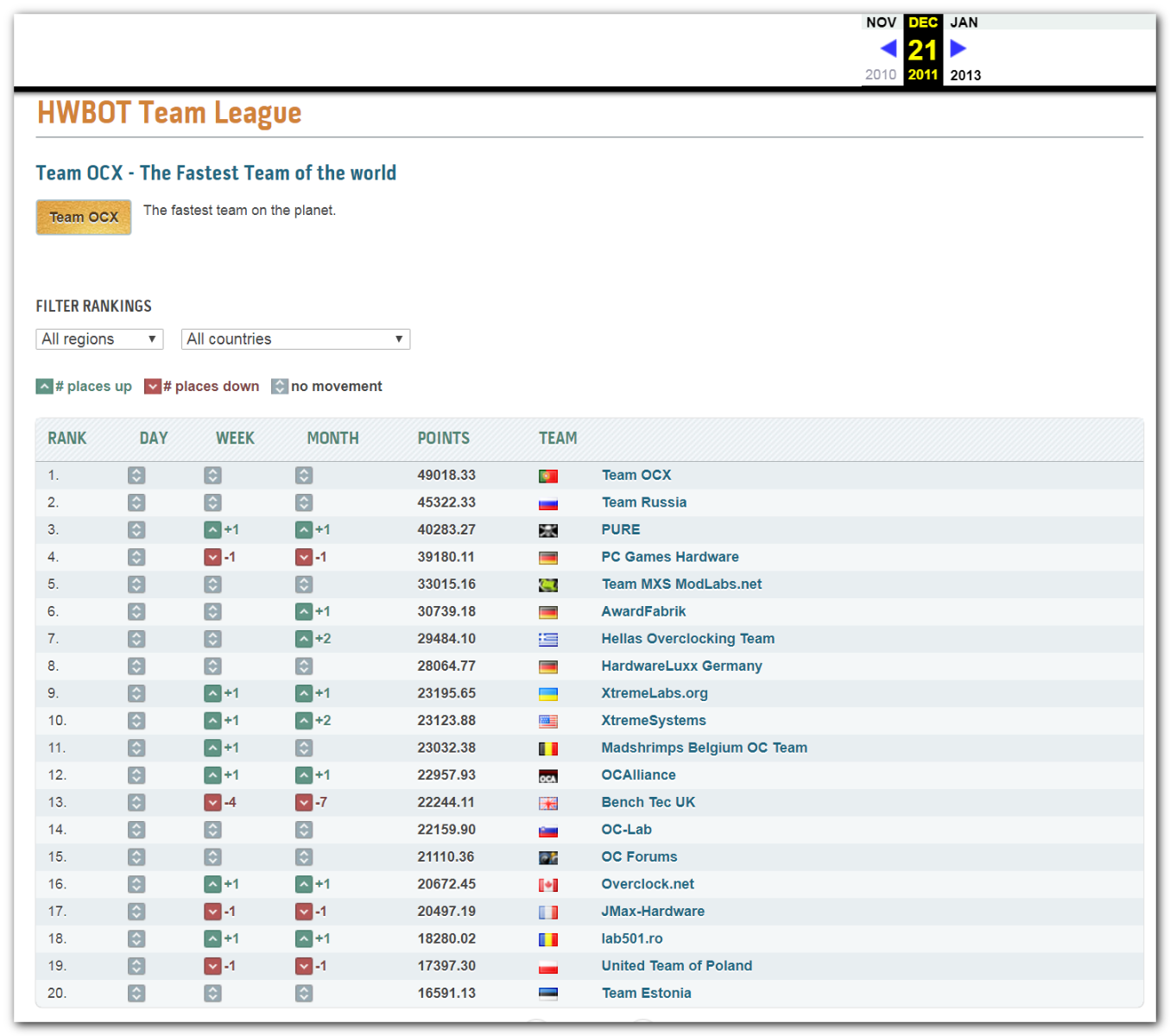The width and height of the screenshot is (1170, 1036).
Task: Open the Team MXS ModLabs.net link
Action: [682, 584]
